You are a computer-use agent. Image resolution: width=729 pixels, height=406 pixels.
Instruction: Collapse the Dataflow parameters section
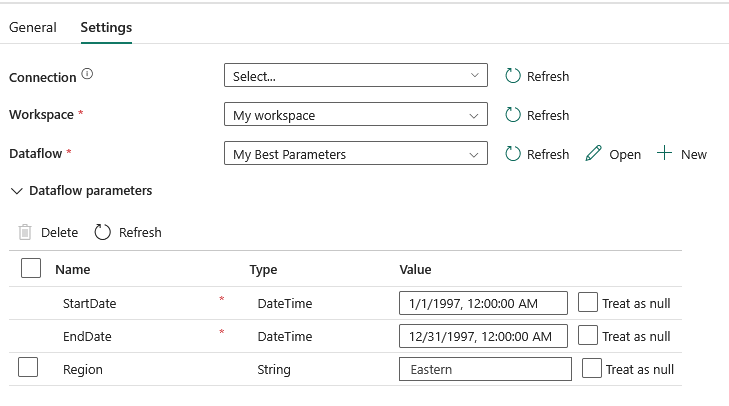pos(17,190)
